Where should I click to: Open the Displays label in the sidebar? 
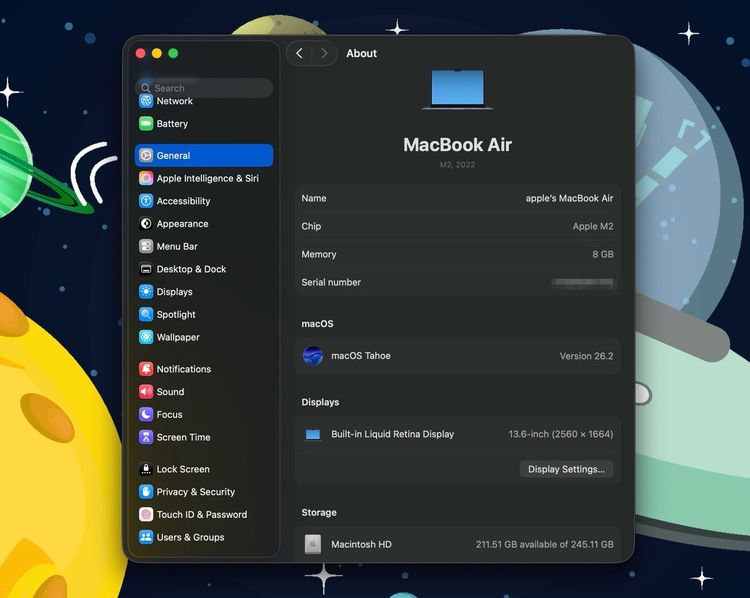pos(175,292)
